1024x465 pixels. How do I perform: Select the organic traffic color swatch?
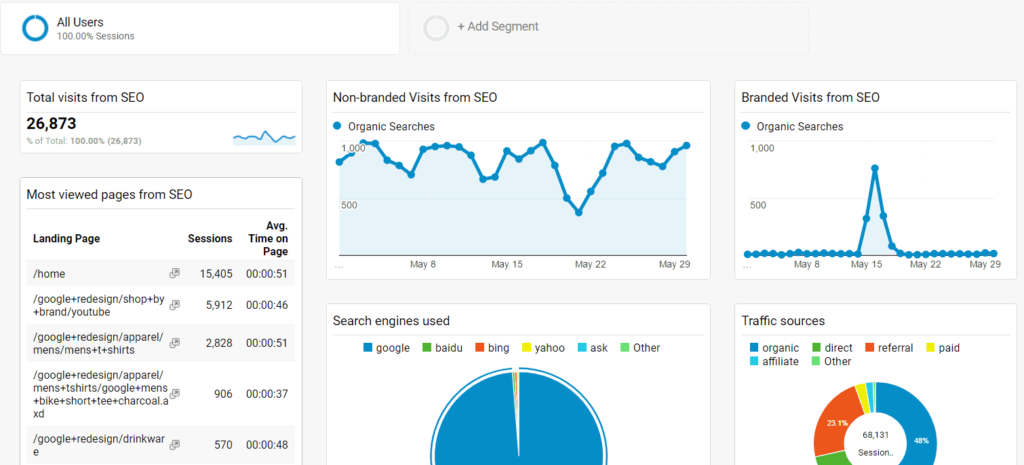[753, 348]
